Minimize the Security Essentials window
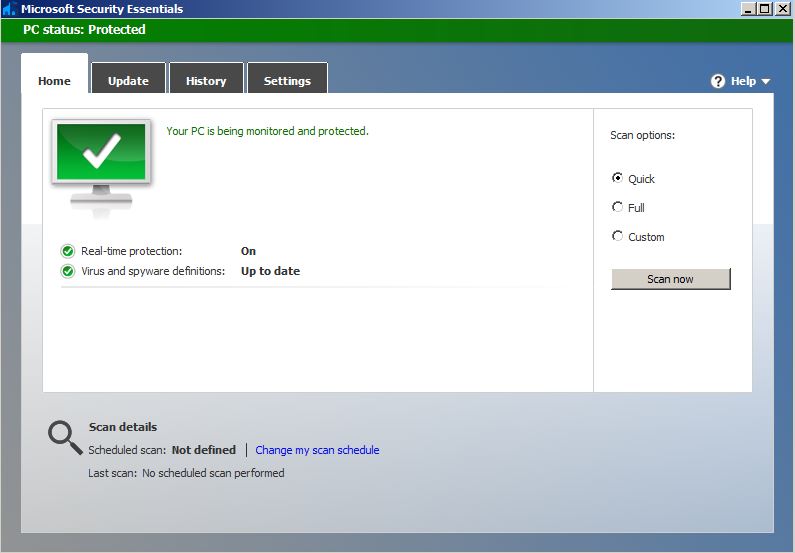The width and height of the screenshot is (795, 553). tap(749, 8)
